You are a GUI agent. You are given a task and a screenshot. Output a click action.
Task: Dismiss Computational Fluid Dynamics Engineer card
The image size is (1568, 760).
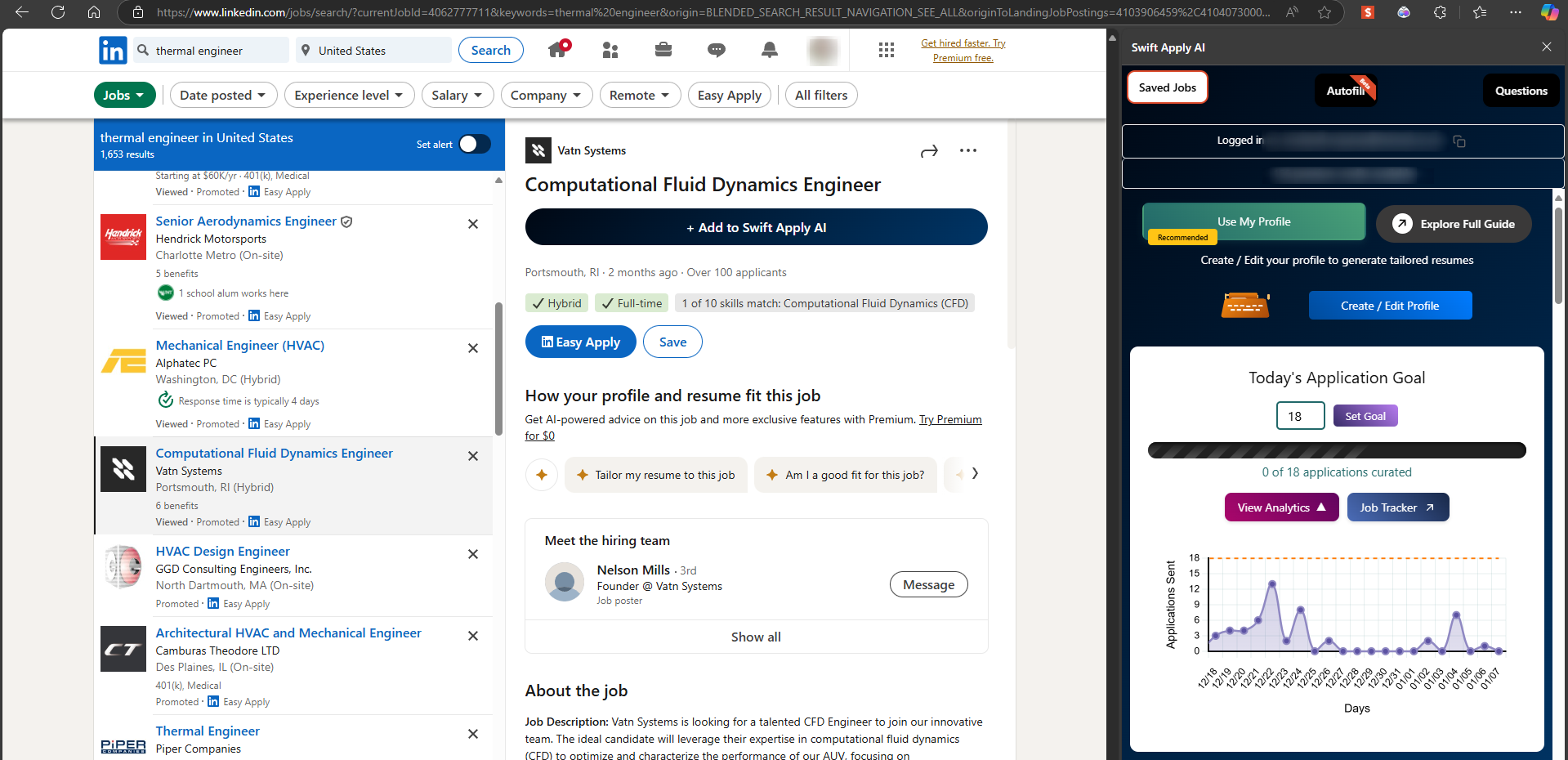pos(473,456)
